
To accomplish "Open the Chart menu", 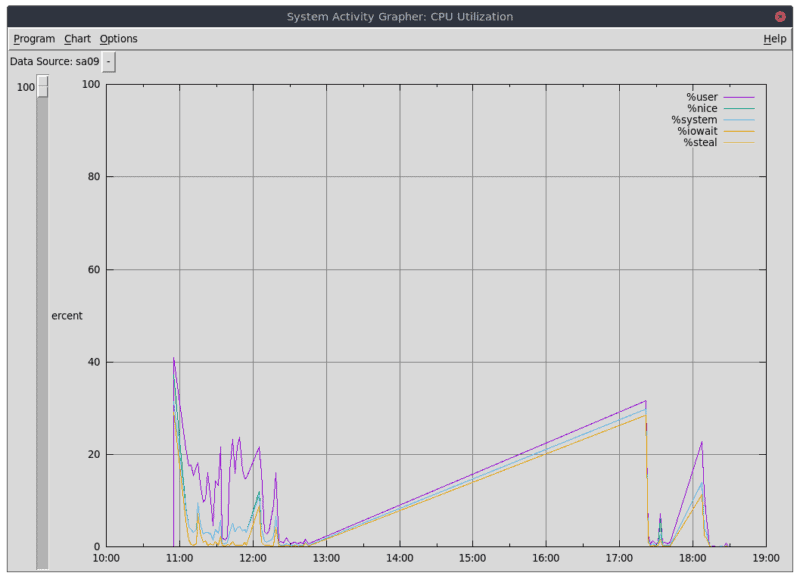I will tap(77, 39).
